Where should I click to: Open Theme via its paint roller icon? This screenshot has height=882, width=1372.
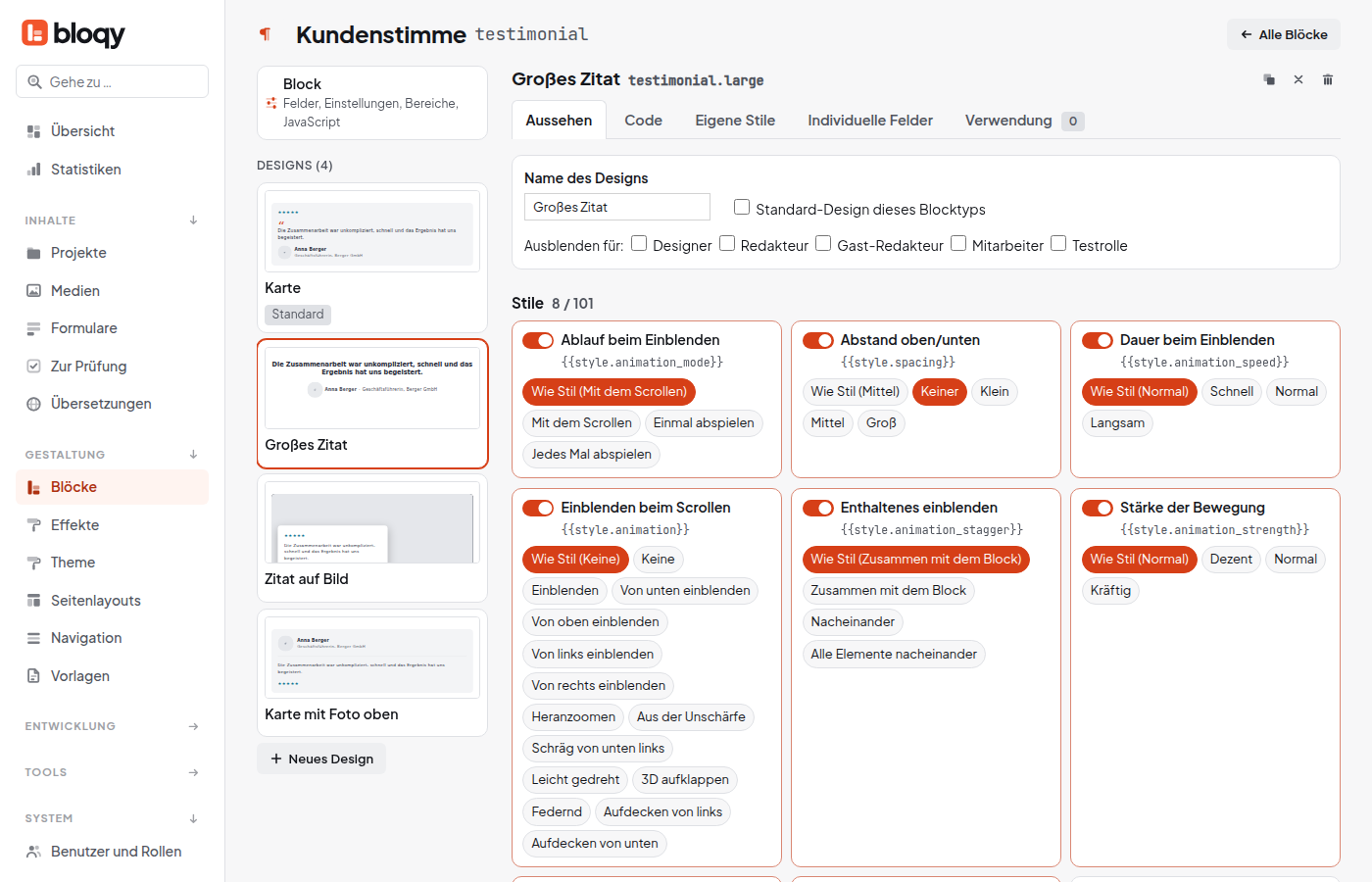point(33,563)
